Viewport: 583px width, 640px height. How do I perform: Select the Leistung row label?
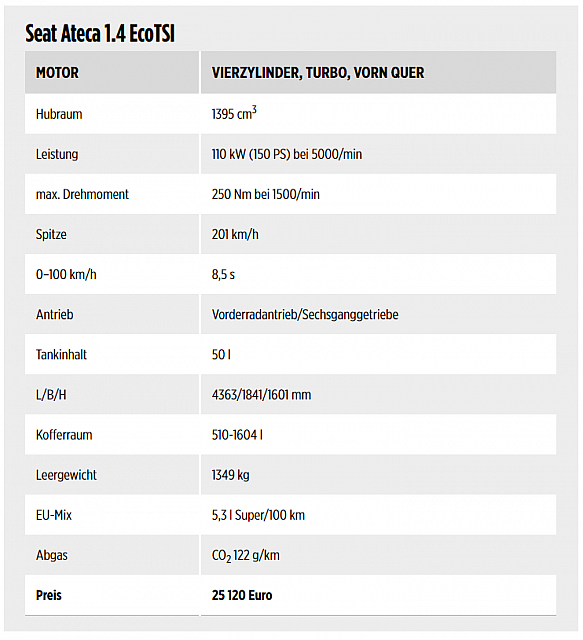coord(57,155)
